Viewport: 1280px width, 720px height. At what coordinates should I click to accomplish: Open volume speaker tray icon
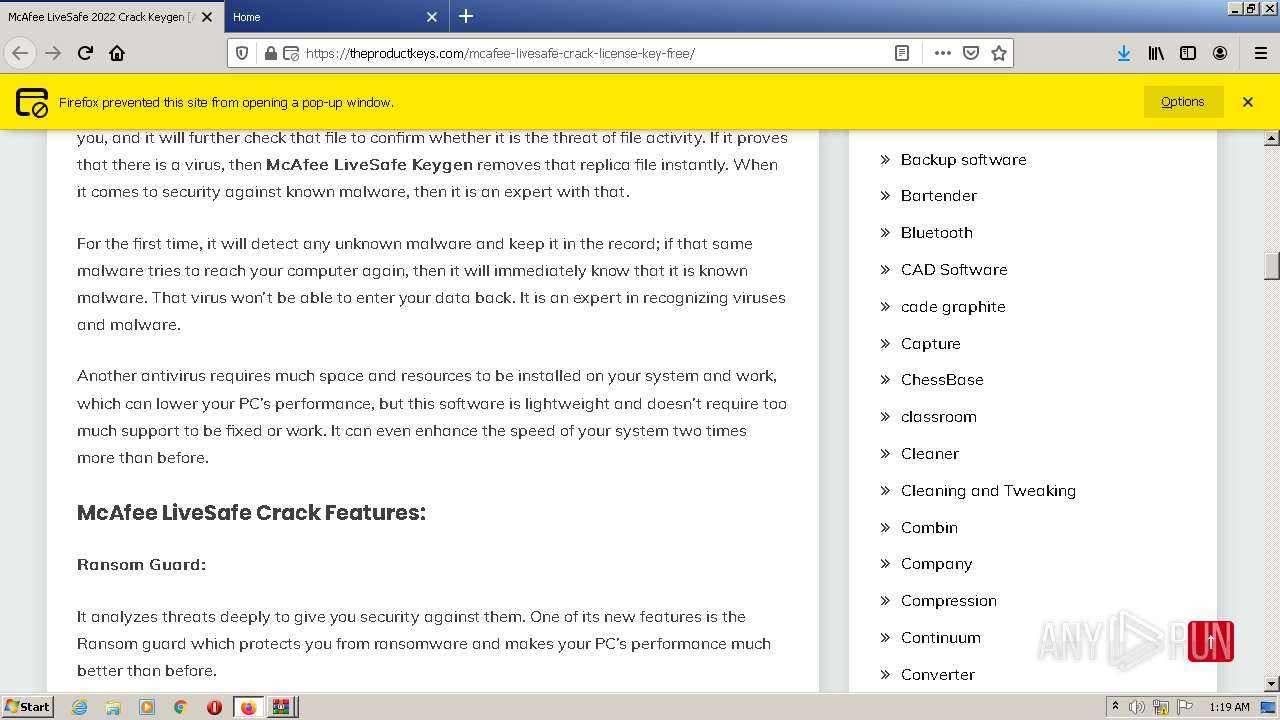tap(1137, 707)
